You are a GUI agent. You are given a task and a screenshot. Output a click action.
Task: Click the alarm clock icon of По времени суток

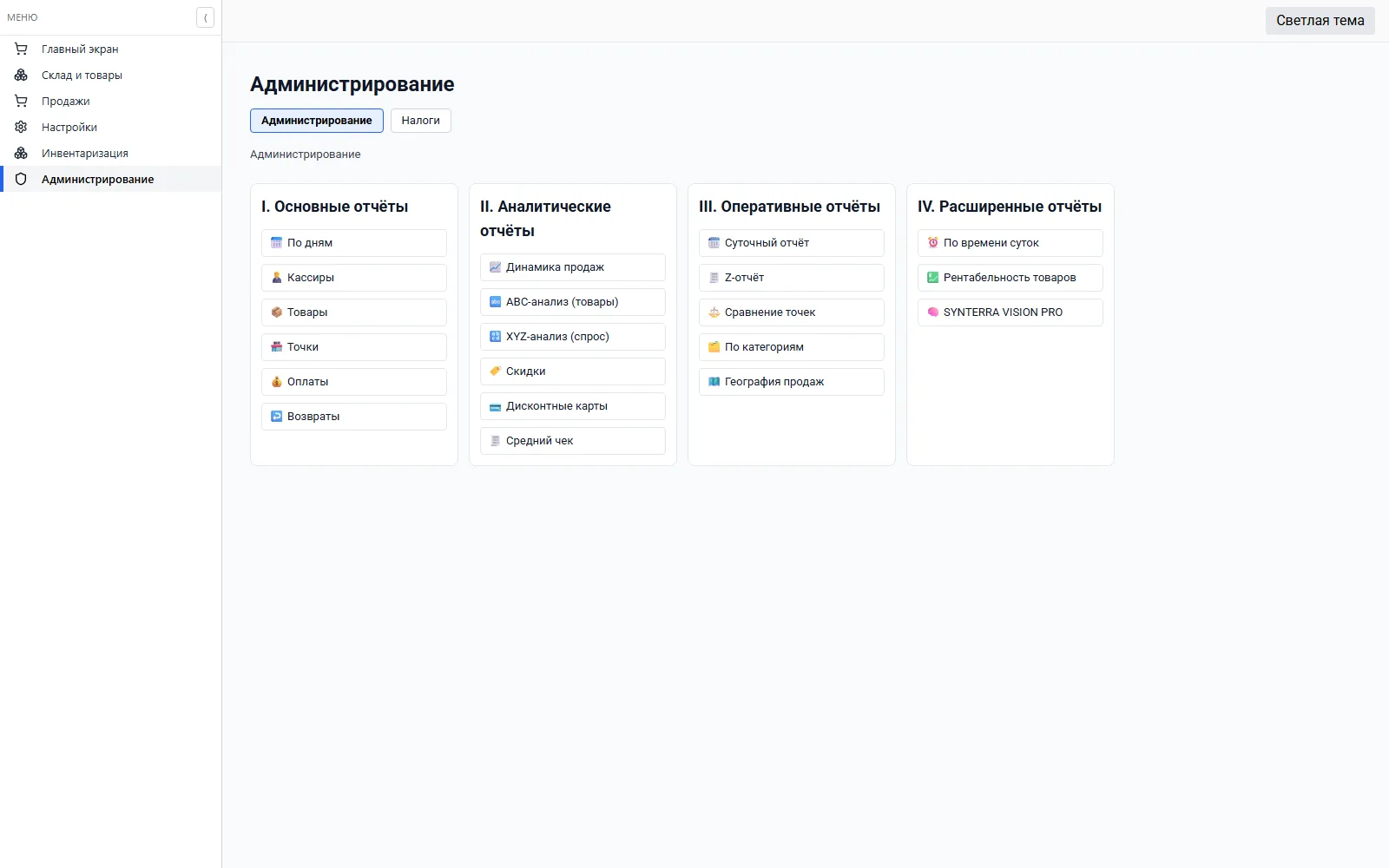(x=933, y=243)
